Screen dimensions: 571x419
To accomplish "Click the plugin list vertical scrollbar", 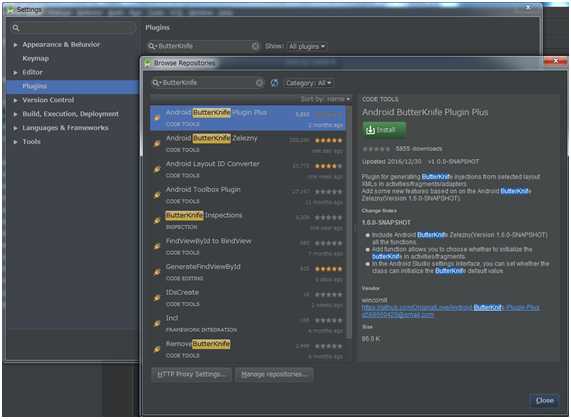I will pos(349,222).
